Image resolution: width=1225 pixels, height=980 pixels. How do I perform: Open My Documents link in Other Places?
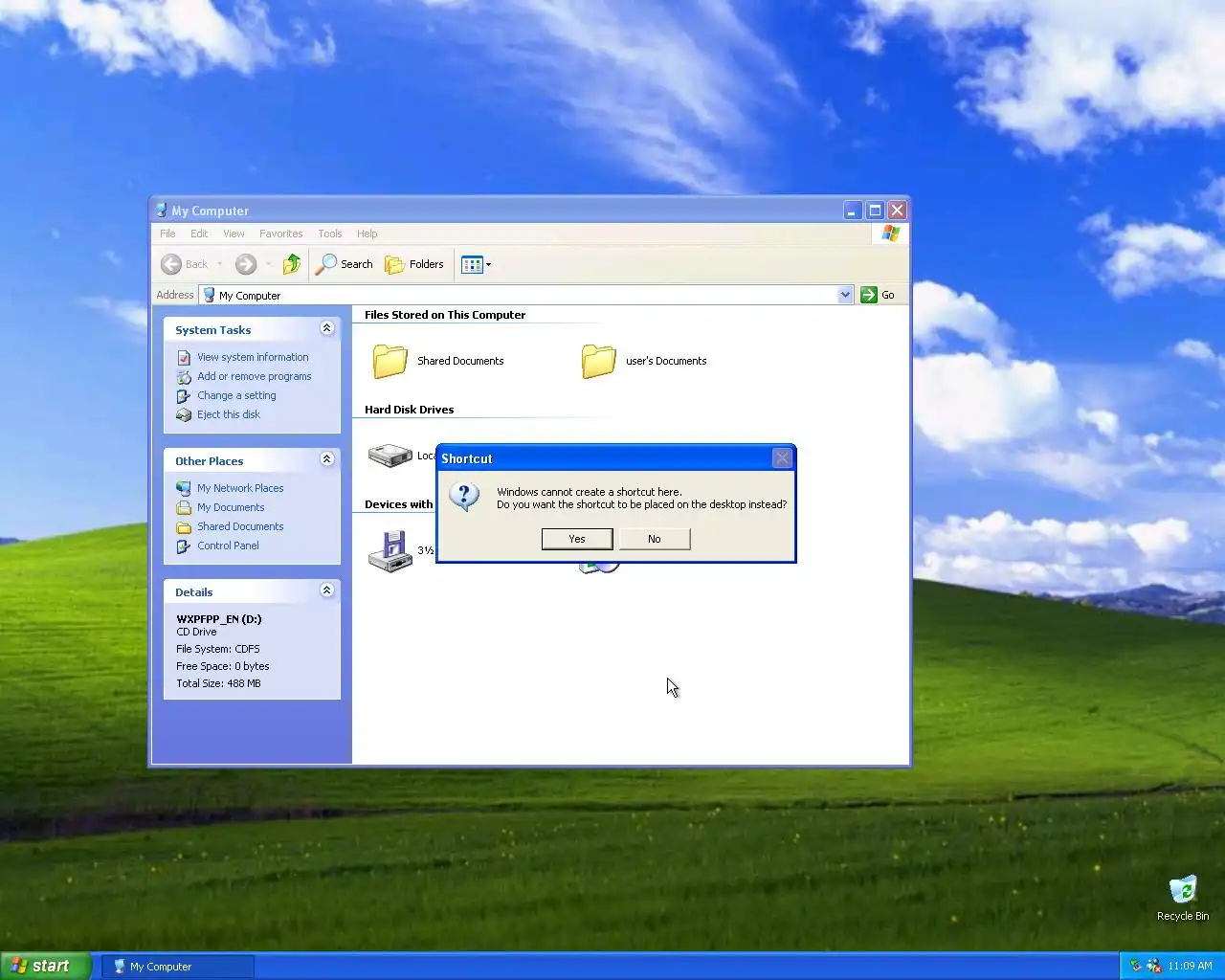231,507
